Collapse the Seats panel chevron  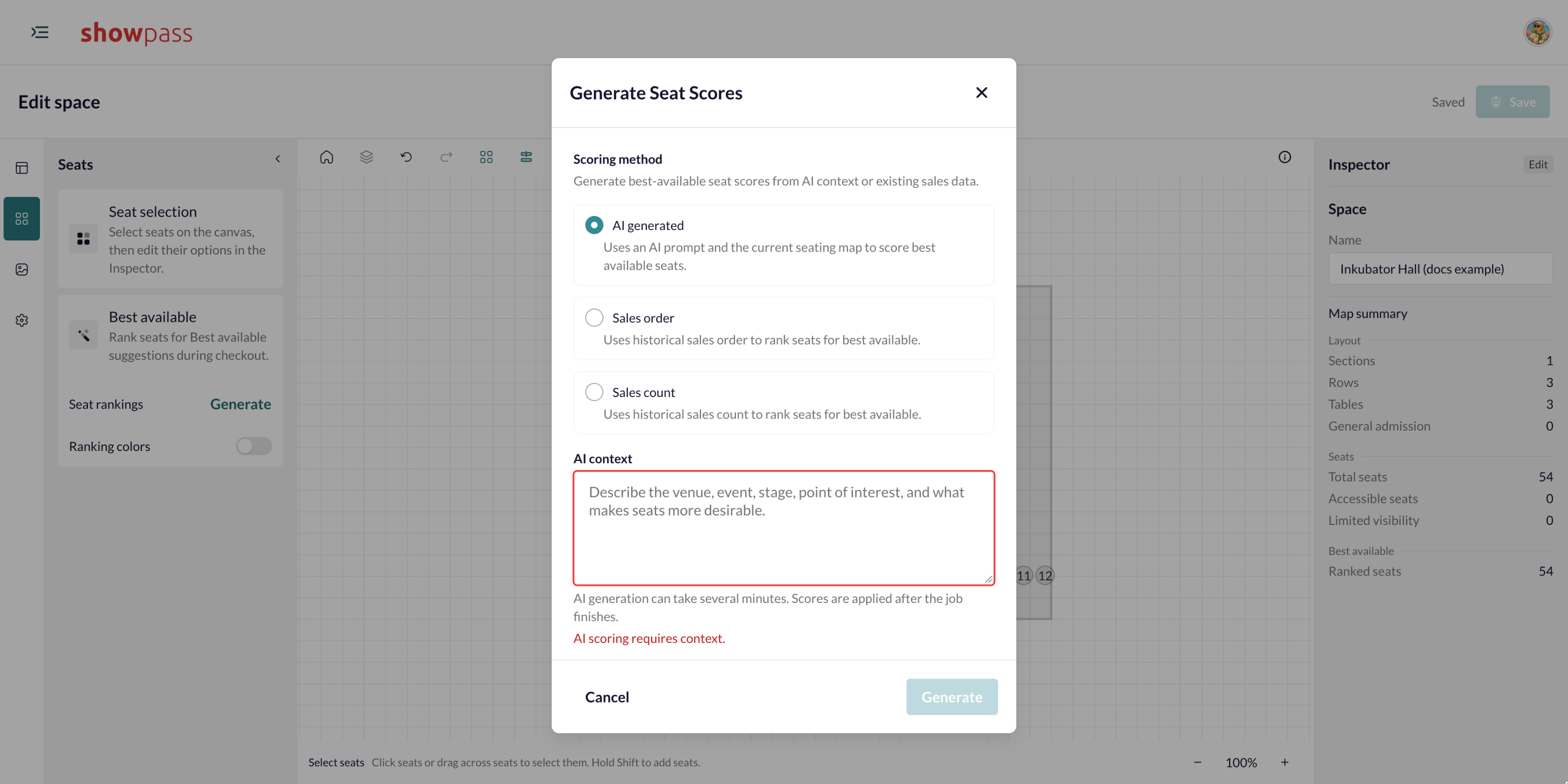pos(277,159)
